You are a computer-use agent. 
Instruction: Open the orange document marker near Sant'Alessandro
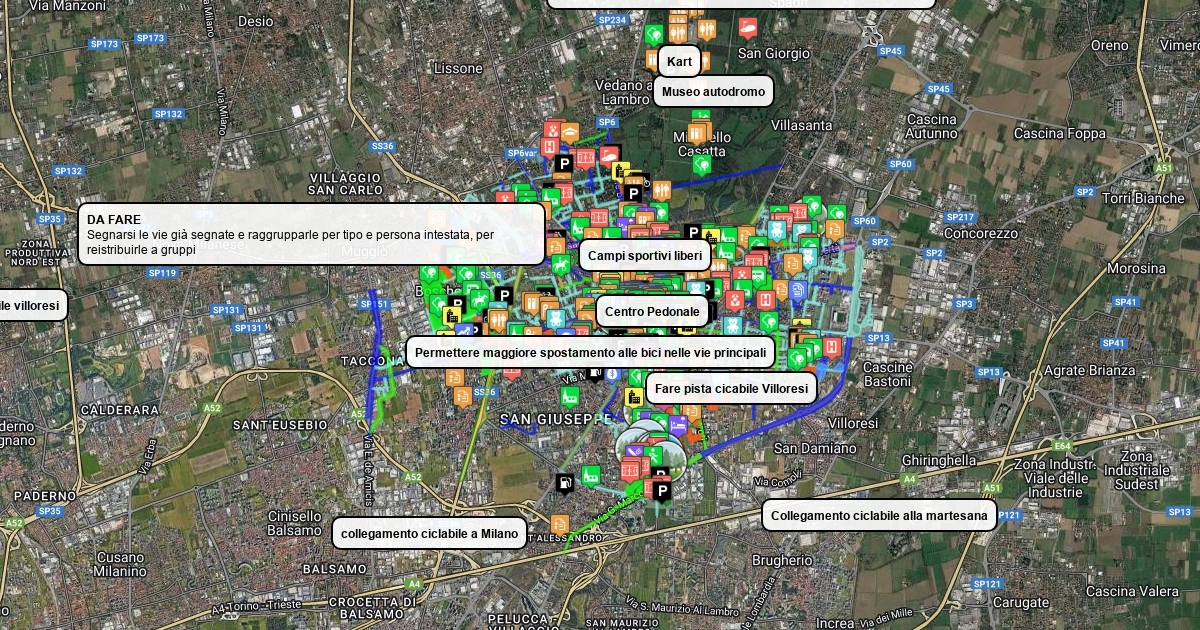[x=560, y=523]
